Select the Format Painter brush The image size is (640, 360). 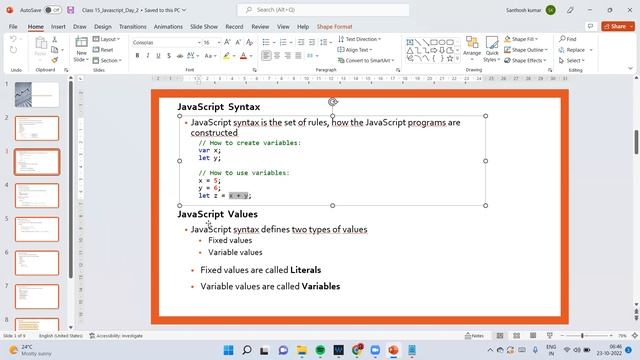(x=54, y=60)
